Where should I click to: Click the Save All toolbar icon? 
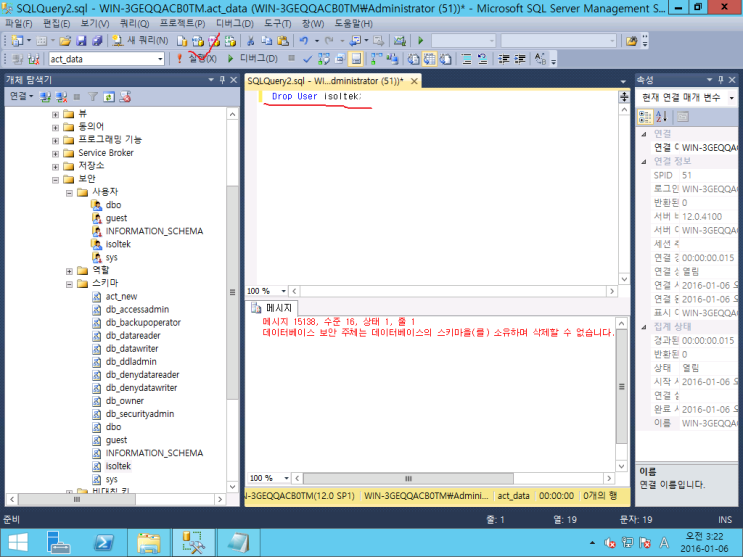click(x=97, y=41)
